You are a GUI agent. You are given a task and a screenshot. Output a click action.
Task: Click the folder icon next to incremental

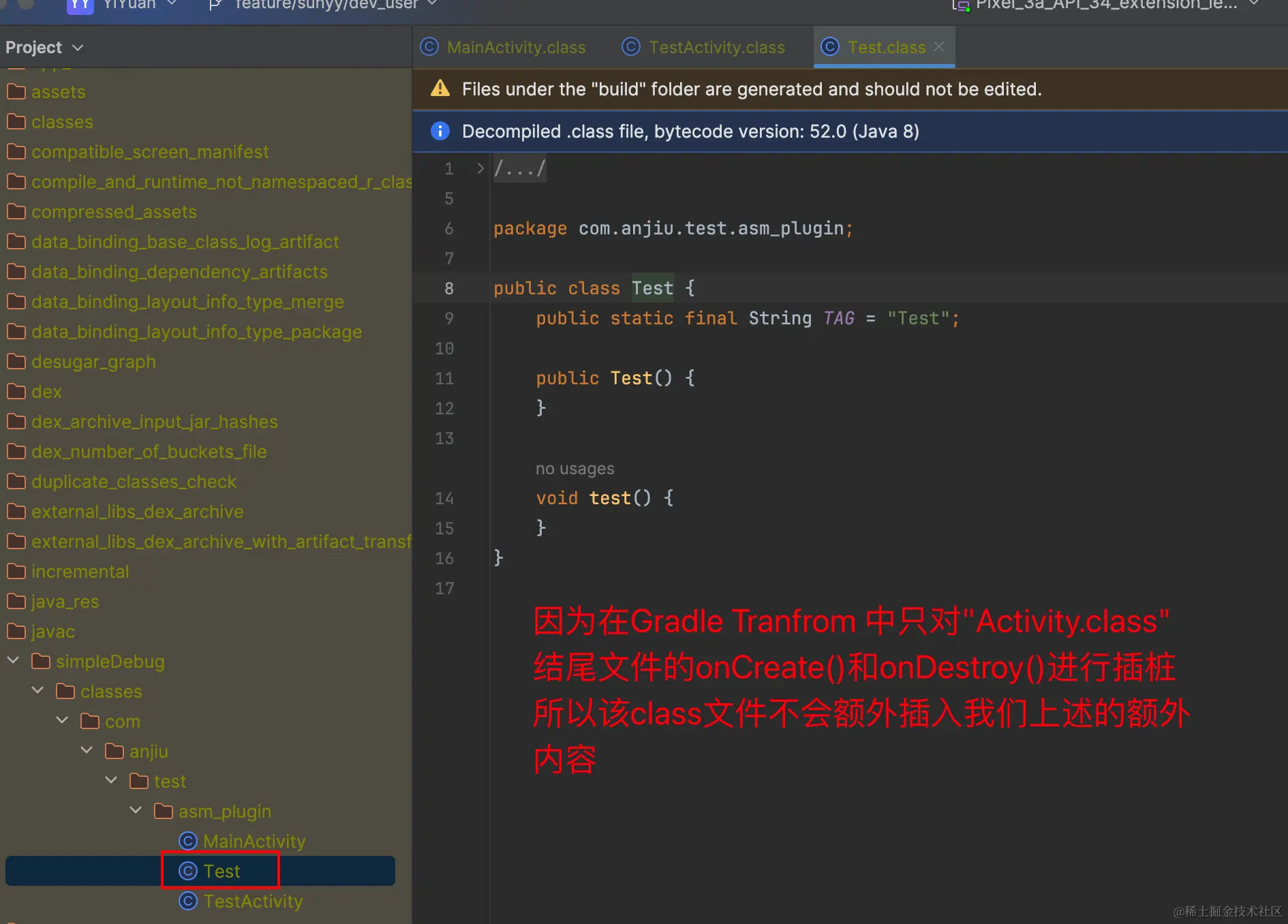pos(16,571)
